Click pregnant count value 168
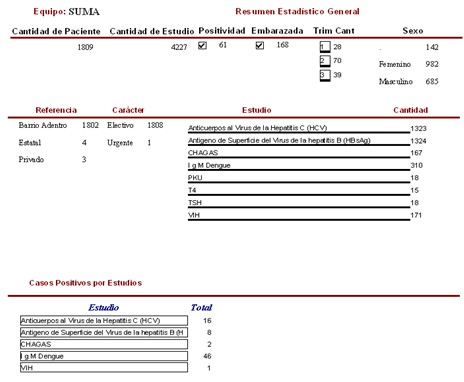464x382 pixels. click(282, 45)
